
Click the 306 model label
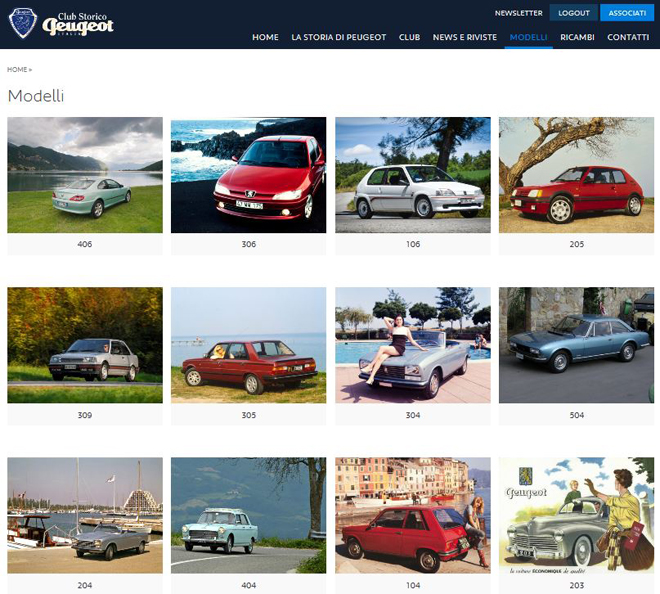tap(249, 244)
